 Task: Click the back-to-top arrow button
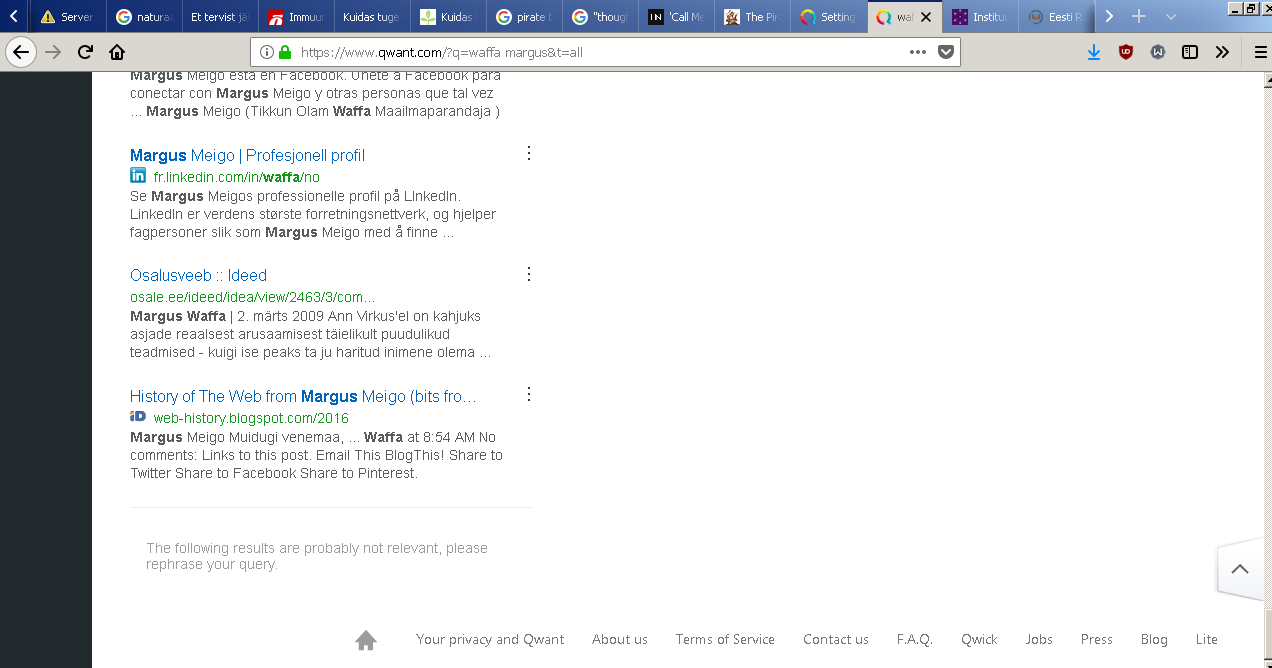pos(1240,570)
